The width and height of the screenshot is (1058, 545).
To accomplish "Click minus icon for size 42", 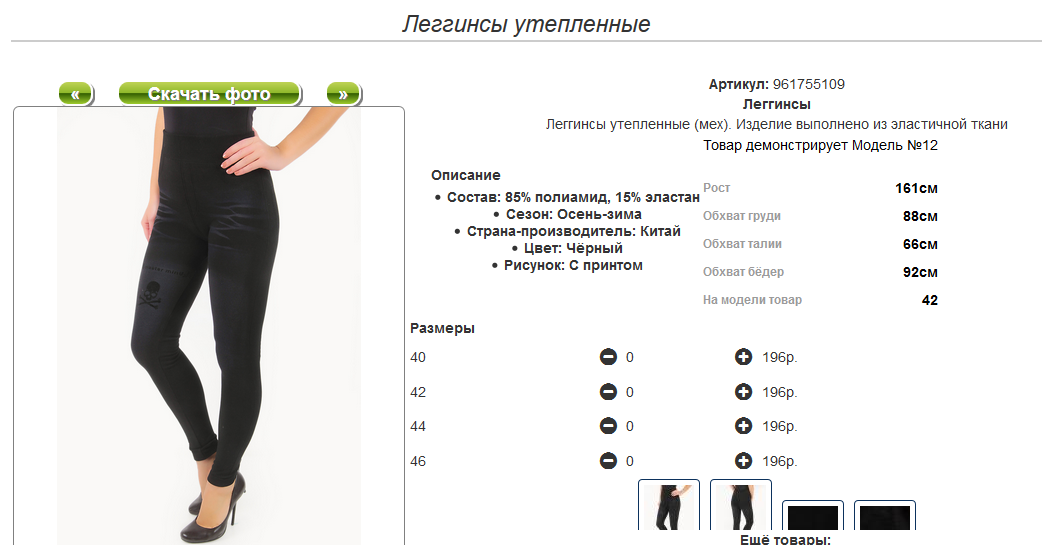I will (608, 392).
